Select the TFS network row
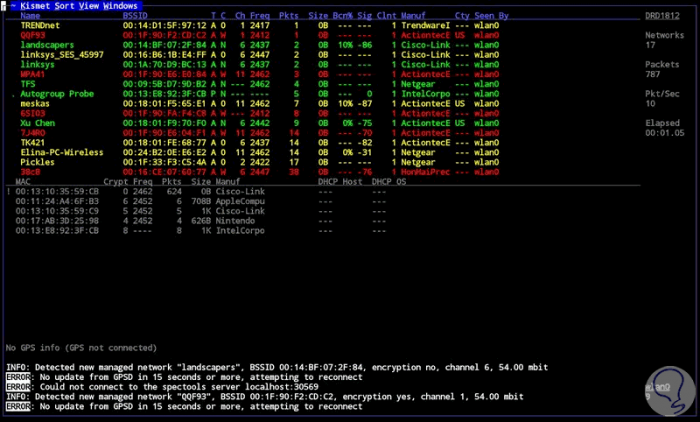 point(259,84)
